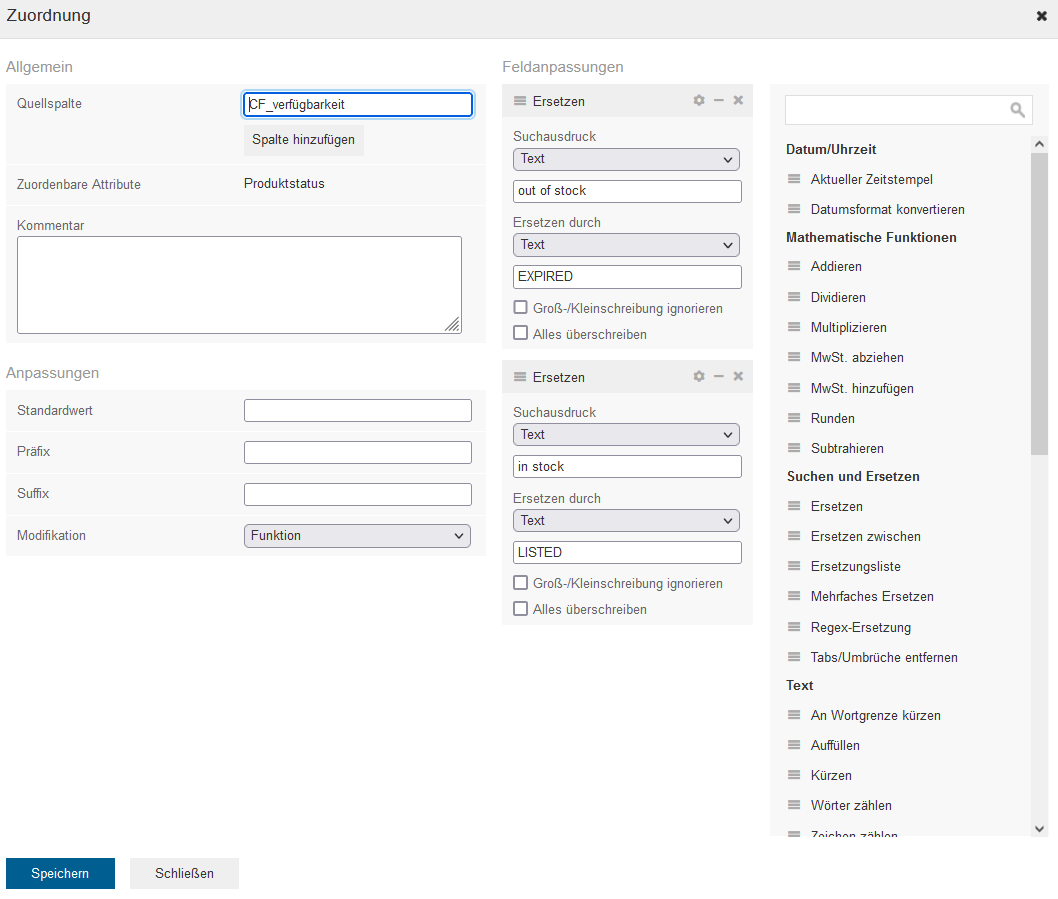Click handle icon next to Dividieren
The image size is (1058, 899).
coord(794,297)
